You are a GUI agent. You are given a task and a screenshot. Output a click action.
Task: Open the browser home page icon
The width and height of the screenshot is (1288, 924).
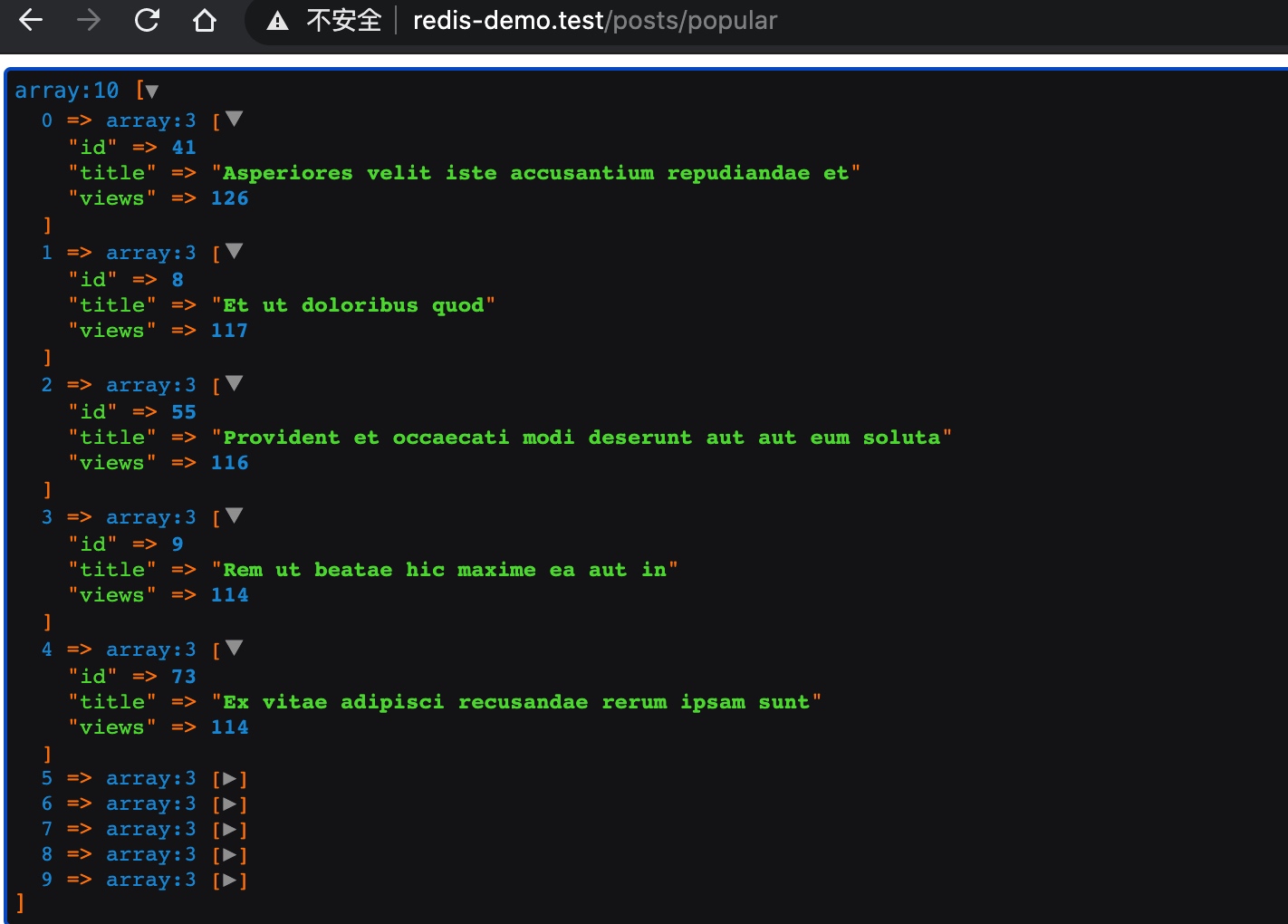tap(205, 20)
